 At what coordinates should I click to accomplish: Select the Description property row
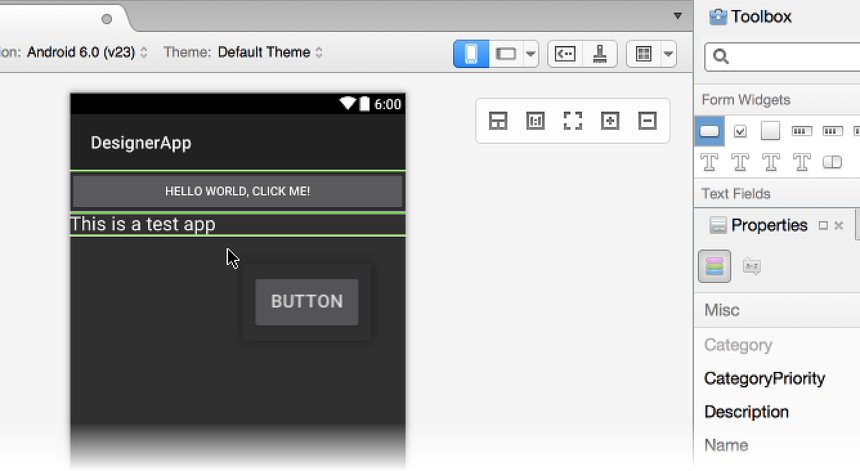777,412
